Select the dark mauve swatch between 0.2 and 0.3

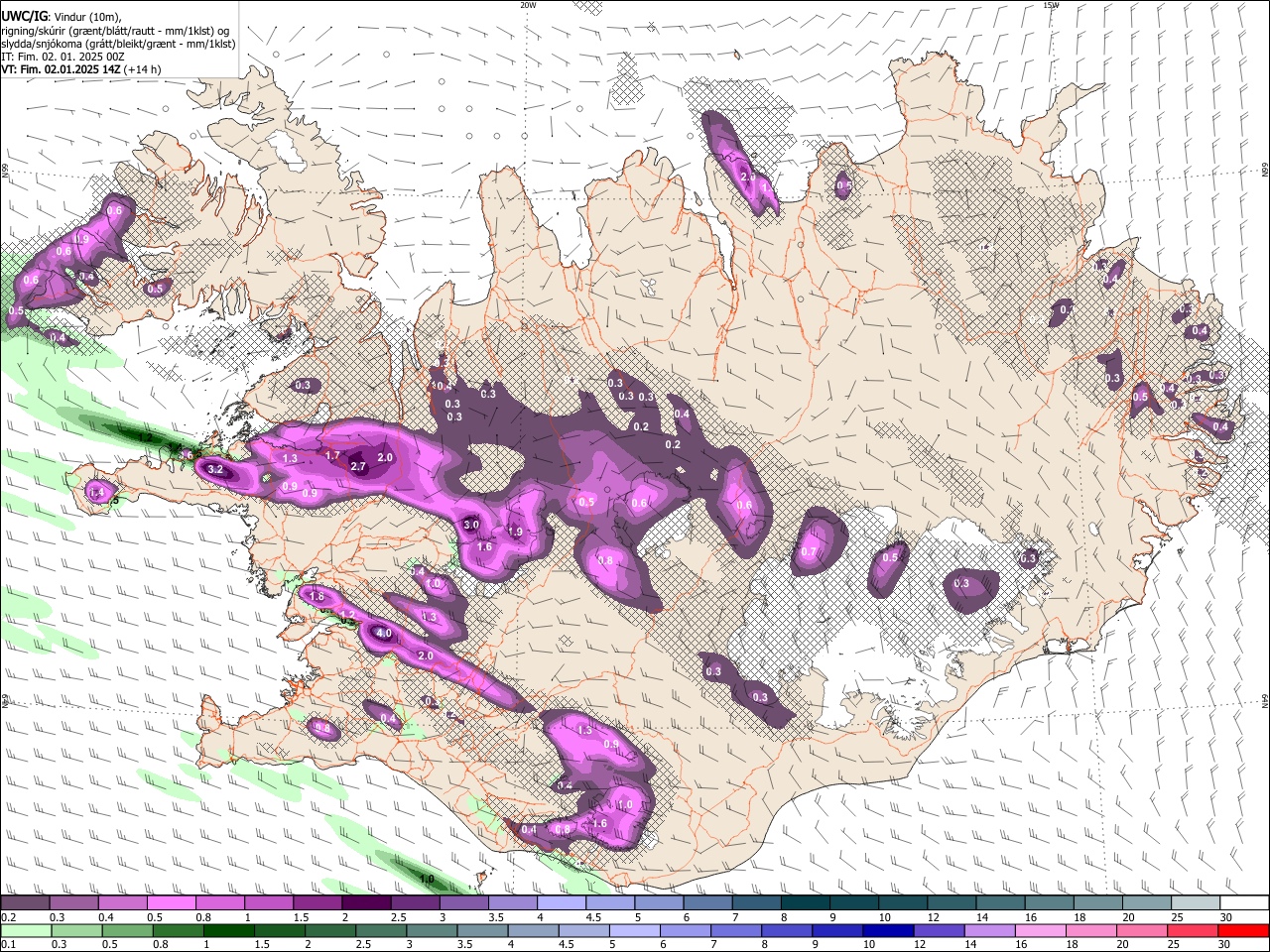[x=25, y=903]
